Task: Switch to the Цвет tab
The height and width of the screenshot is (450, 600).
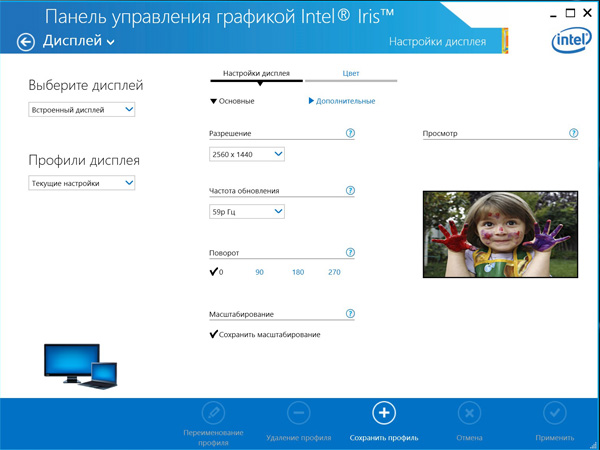Action: pos(351,74)
